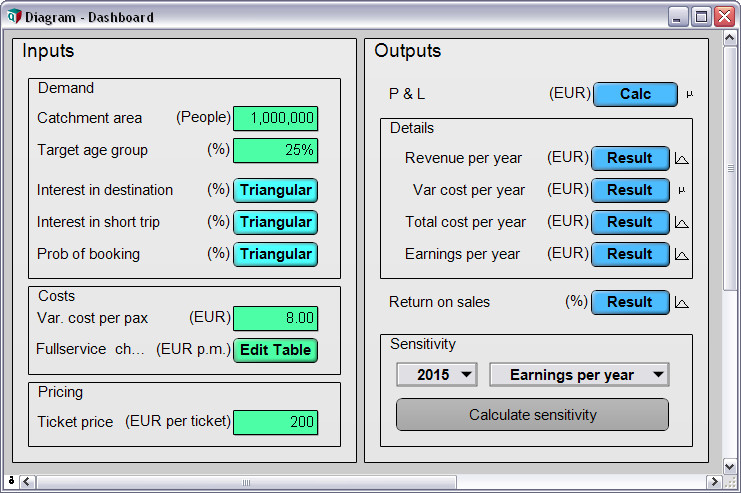The image size is (741, 493).
Task: Click the mean icon beside Var cost per year
Action: pyautogui.click(x=682, y=190)
